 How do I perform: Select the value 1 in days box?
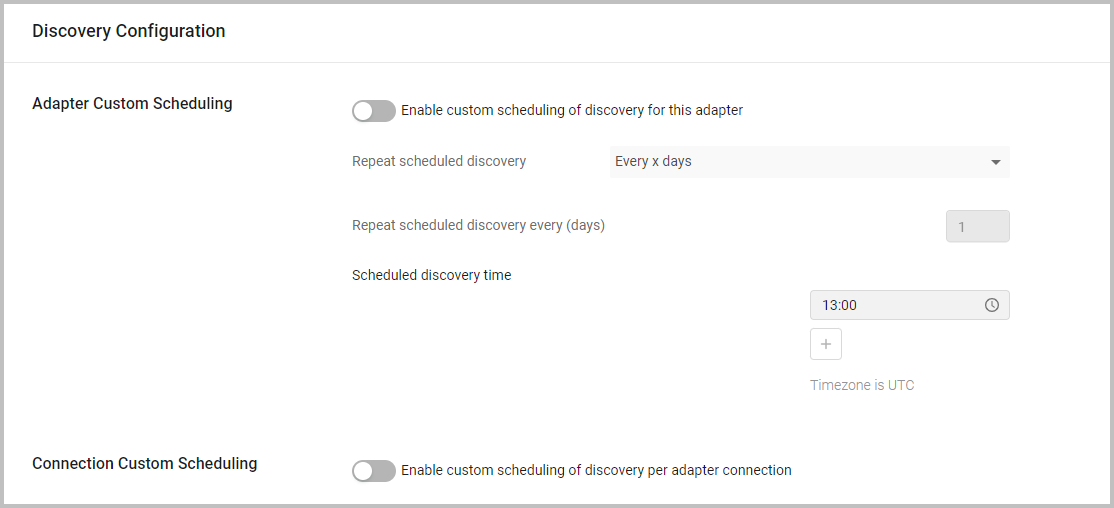click(x=962, y=227)
